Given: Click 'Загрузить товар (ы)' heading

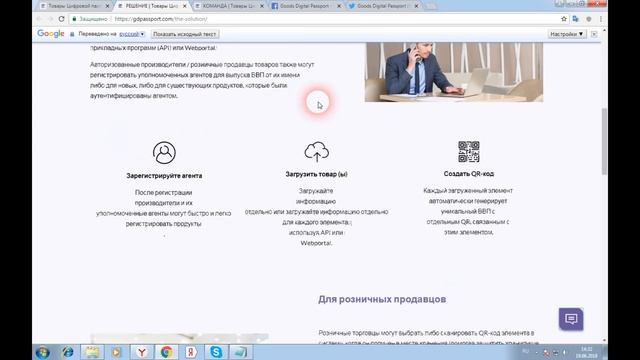Looking at the screenshot, I should [316, 174].
